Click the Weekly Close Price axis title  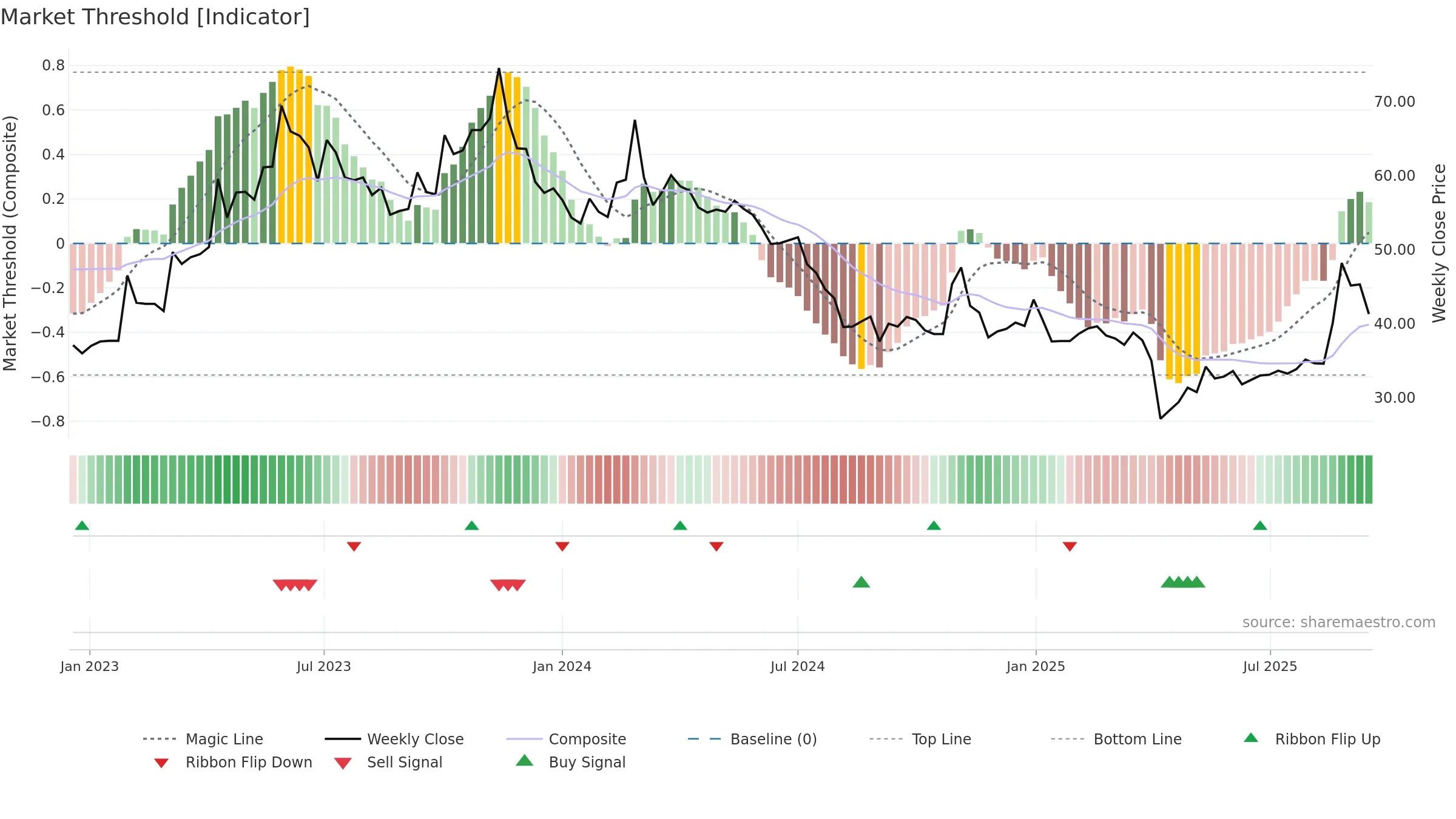[x=1439, y=243]
